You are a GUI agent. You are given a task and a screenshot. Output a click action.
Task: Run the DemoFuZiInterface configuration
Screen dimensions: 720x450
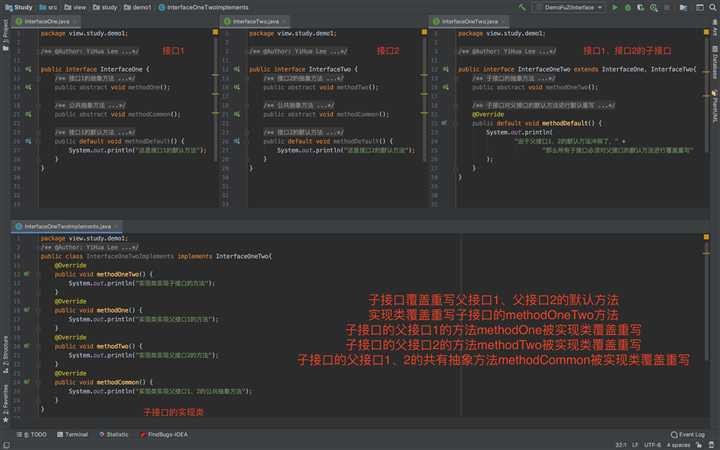[615, 7]
